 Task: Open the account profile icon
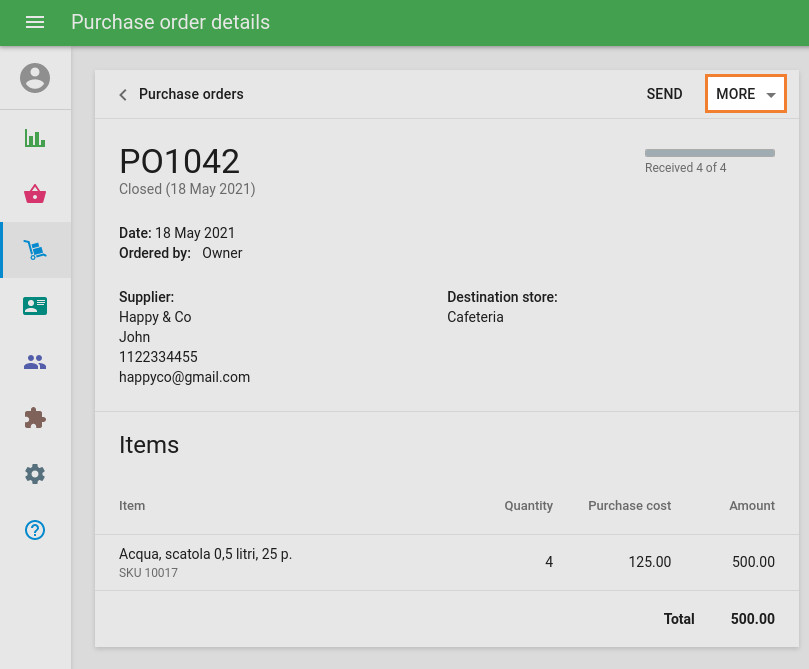(35, 79)
